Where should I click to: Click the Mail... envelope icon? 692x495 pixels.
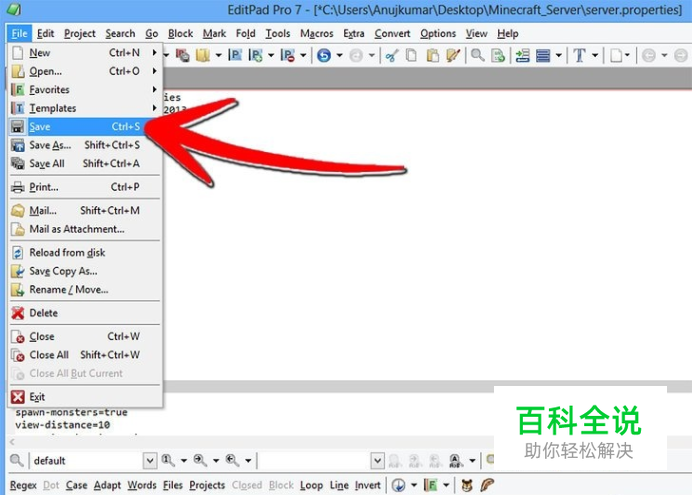coord(18,211)
